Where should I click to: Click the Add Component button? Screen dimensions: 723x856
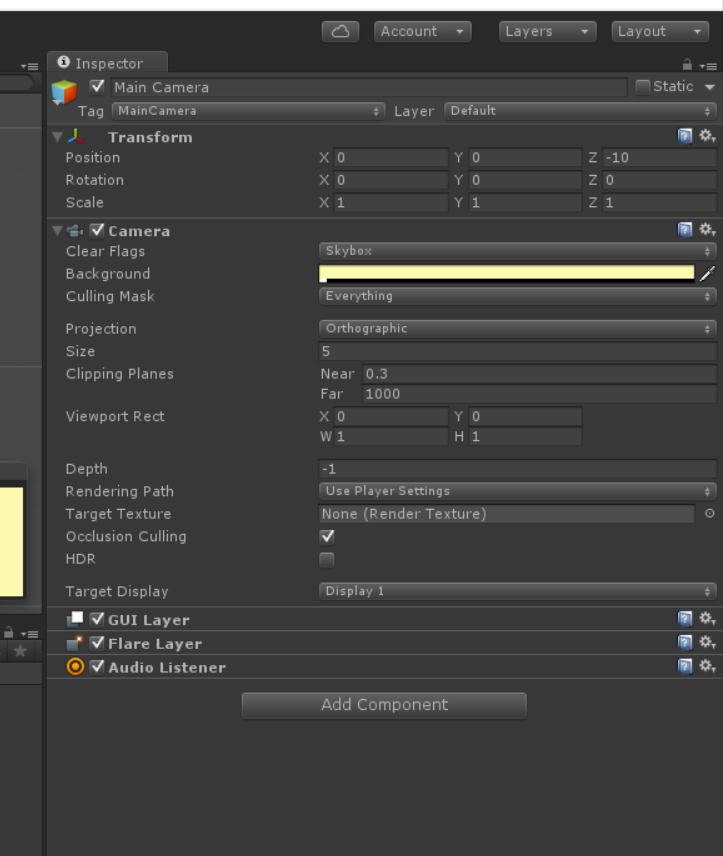point(384,705)
